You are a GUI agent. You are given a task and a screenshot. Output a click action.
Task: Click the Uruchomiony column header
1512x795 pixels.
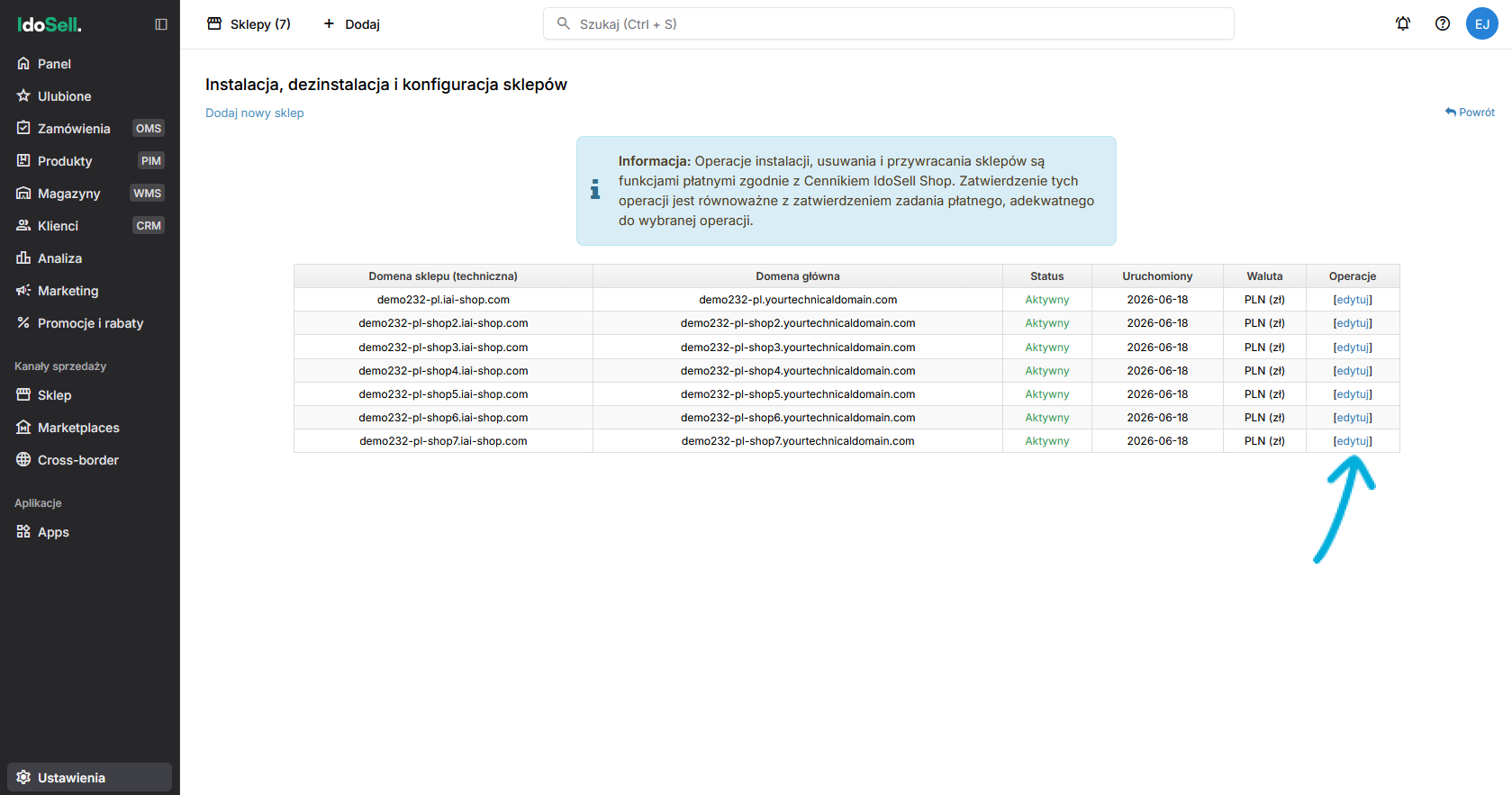pyautogui.click(x=1157, y=276)
